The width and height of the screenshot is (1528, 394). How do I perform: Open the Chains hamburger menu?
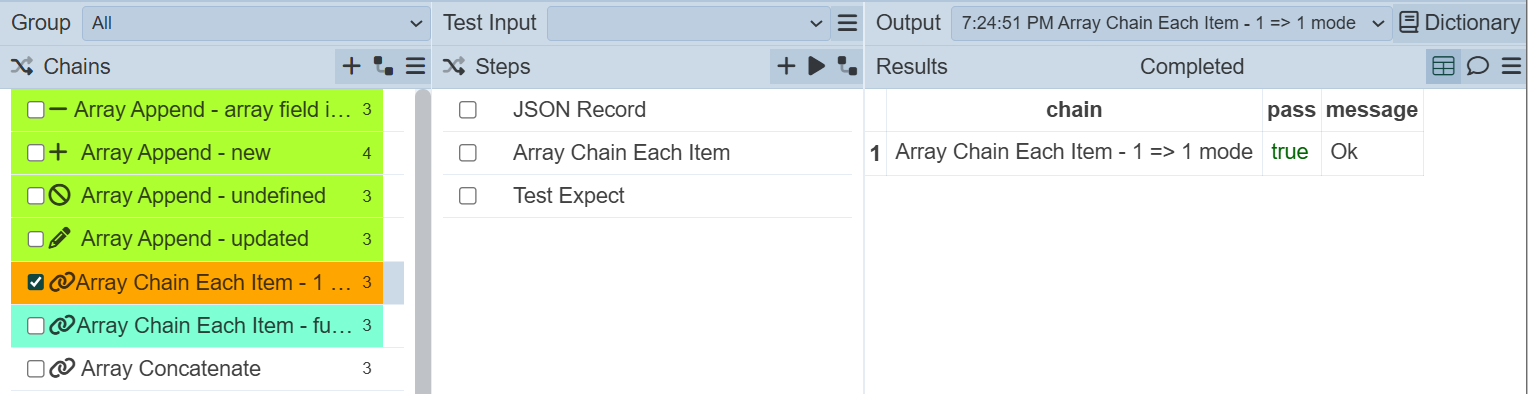tap(416, 67)
